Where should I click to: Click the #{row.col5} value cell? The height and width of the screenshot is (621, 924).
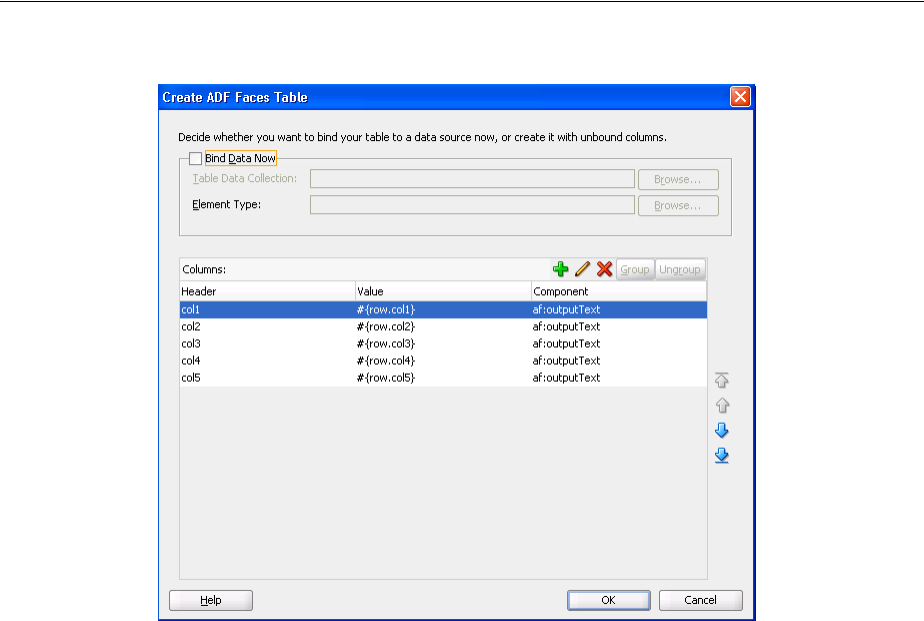(x=443, y=378)
